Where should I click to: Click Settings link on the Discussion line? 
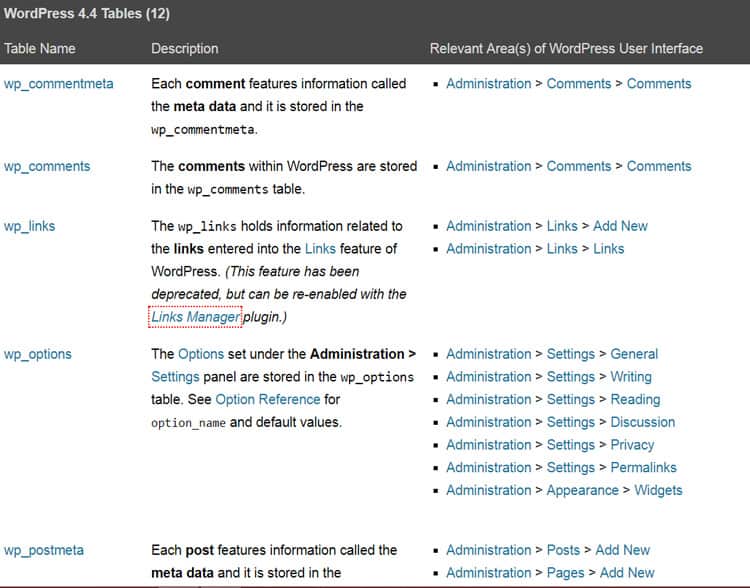pyautogui.click(x=571, y=422)
